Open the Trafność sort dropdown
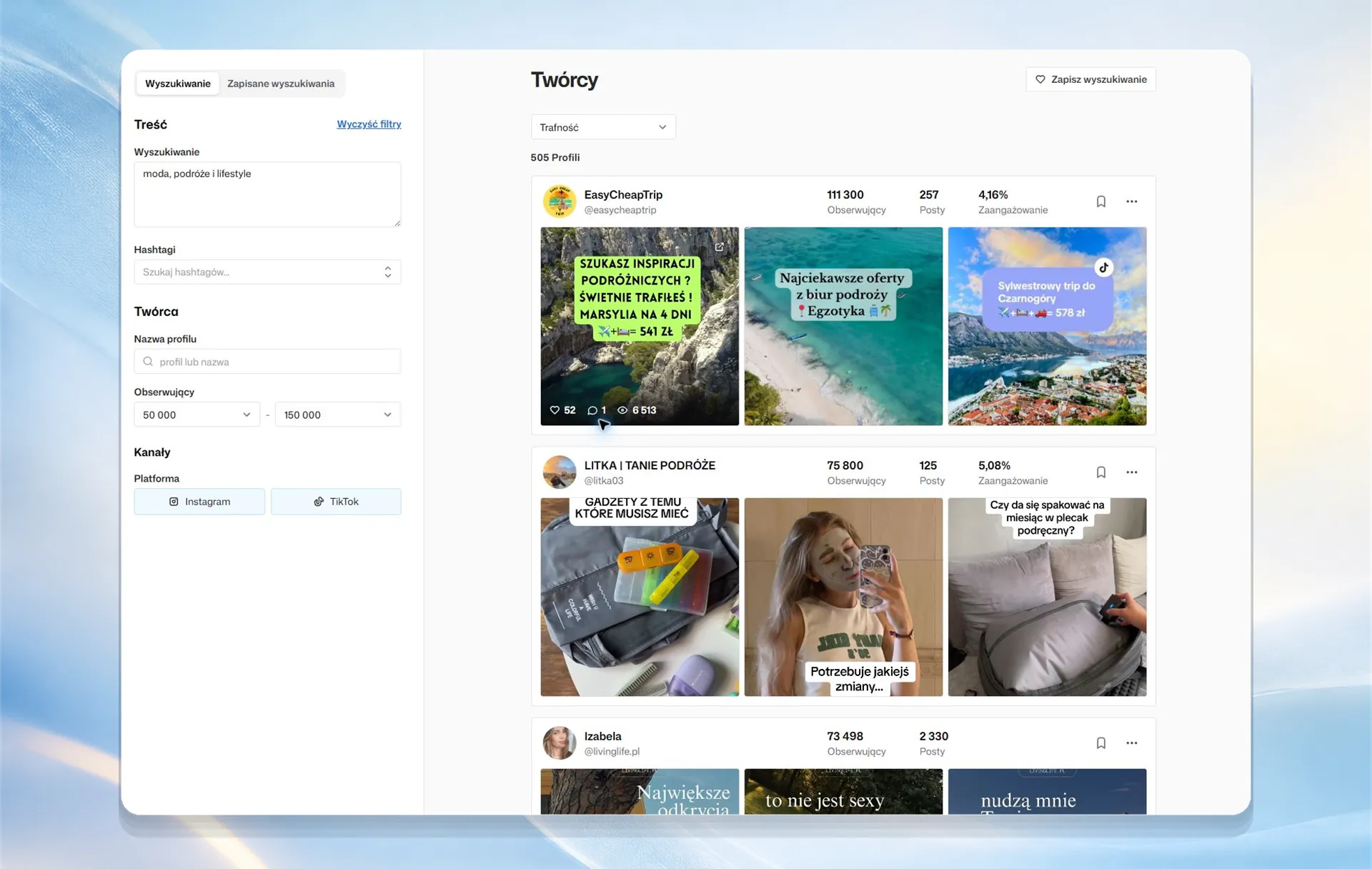 (x=603, y=127)
